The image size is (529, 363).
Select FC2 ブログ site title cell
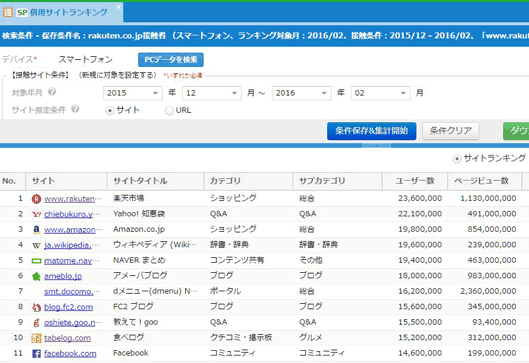click(133, 307)
